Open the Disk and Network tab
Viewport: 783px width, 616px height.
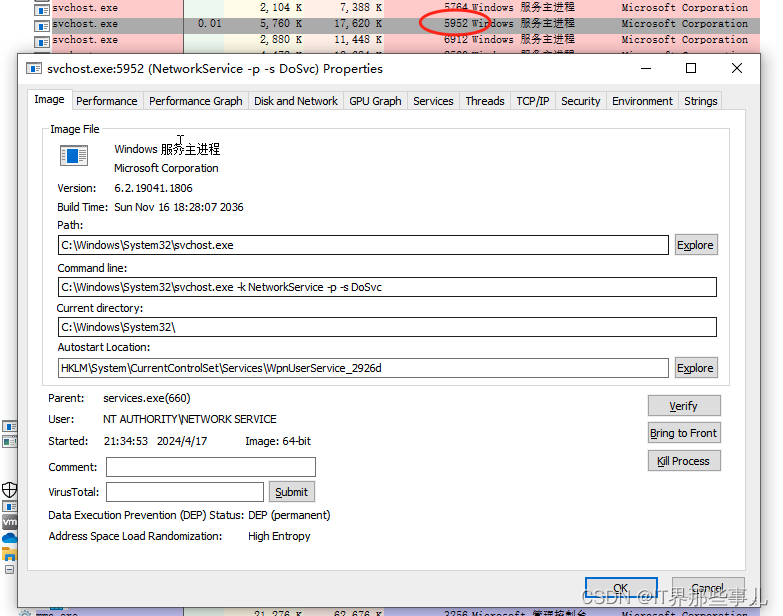click(x=296, y=101)
